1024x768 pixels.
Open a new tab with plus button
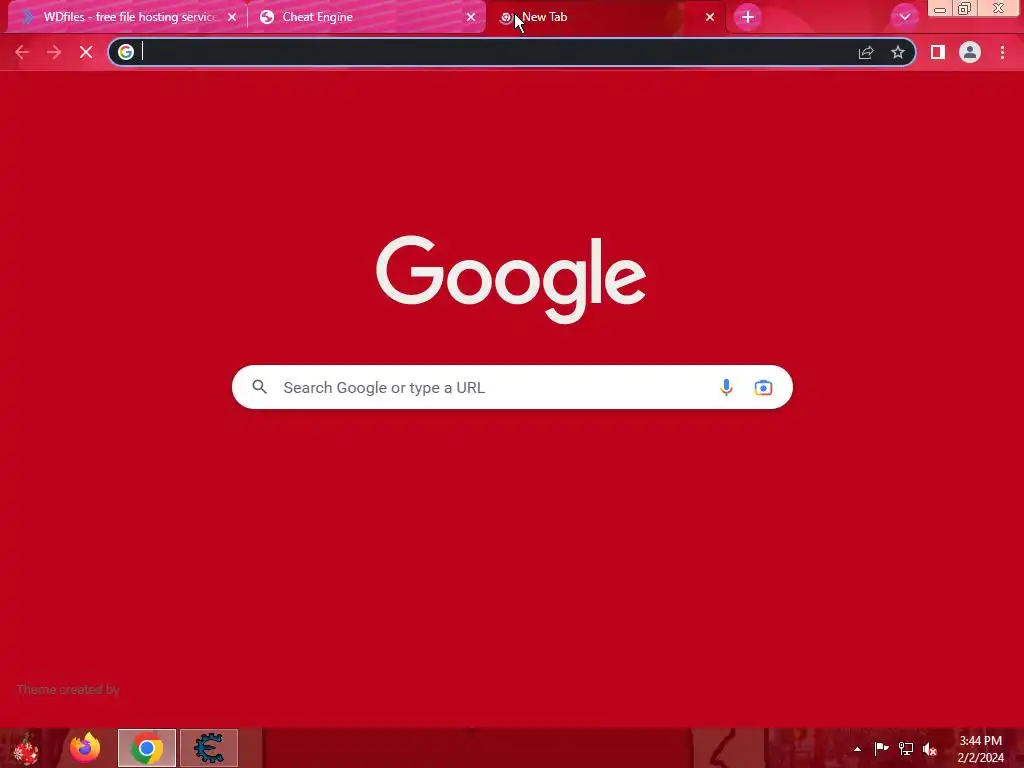(x=748, y=17)
